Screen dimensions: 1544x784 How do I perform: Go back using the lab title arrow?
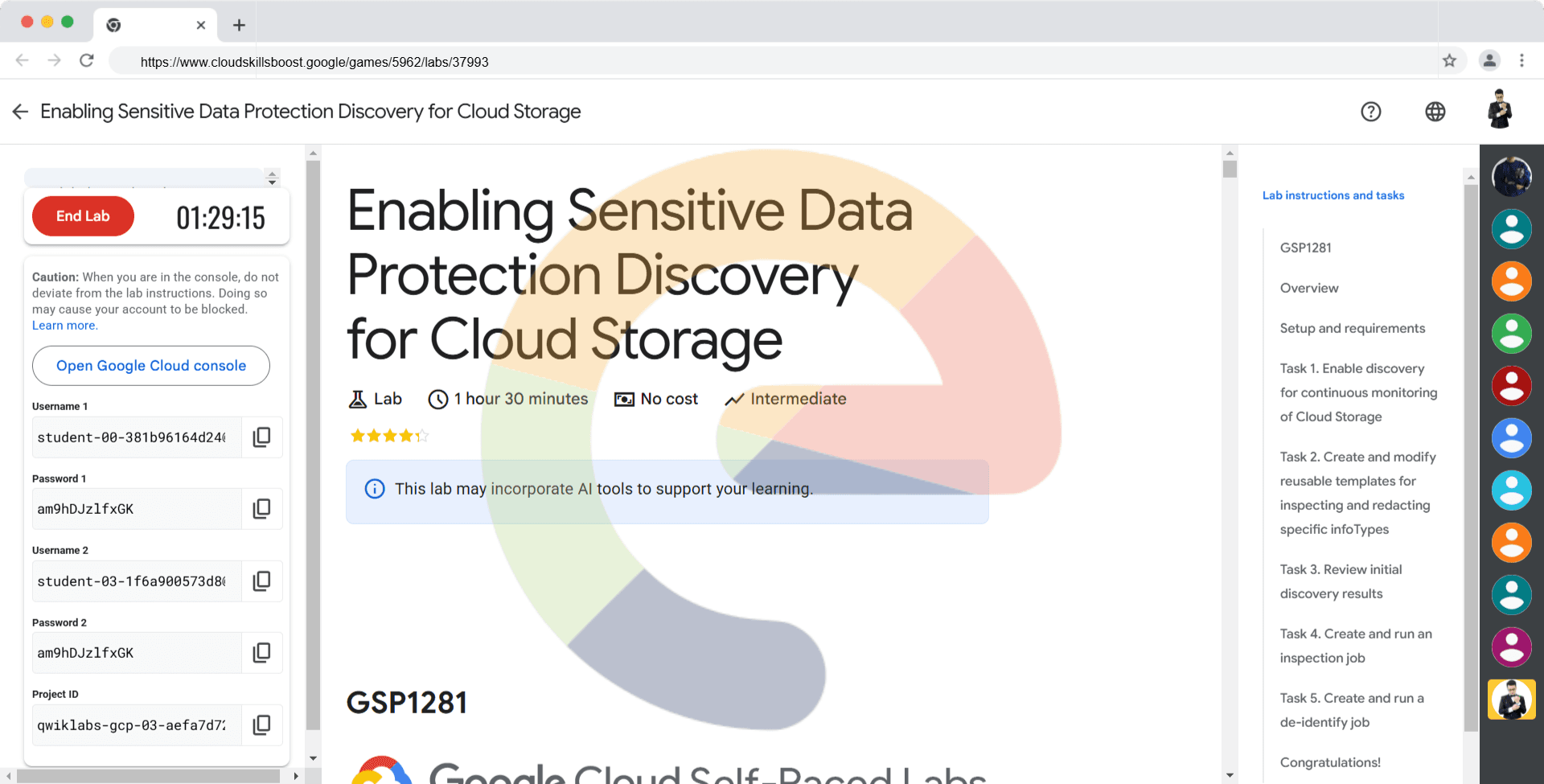(x=21, y=112)
